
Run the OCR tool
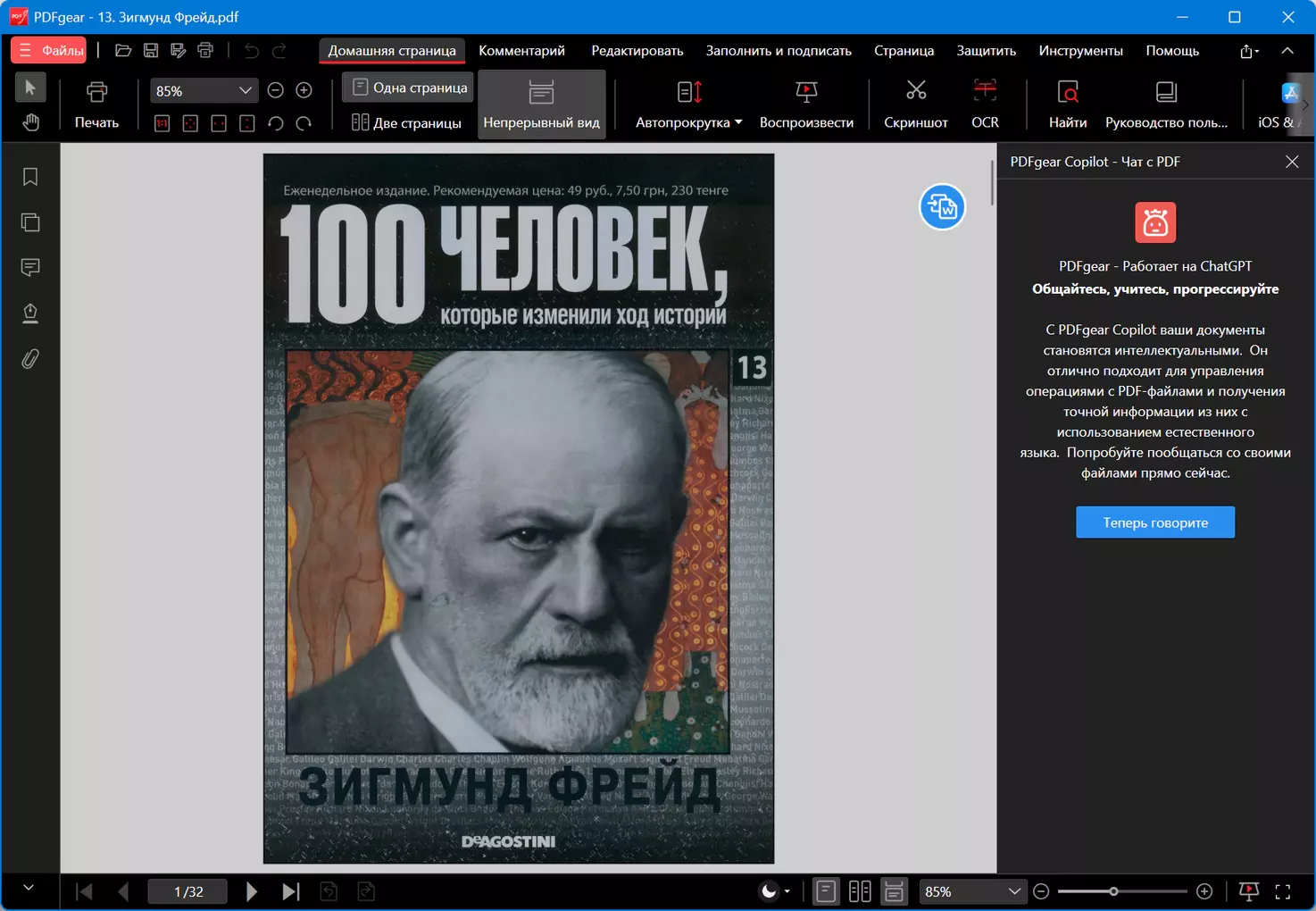[x=985, y=105]
